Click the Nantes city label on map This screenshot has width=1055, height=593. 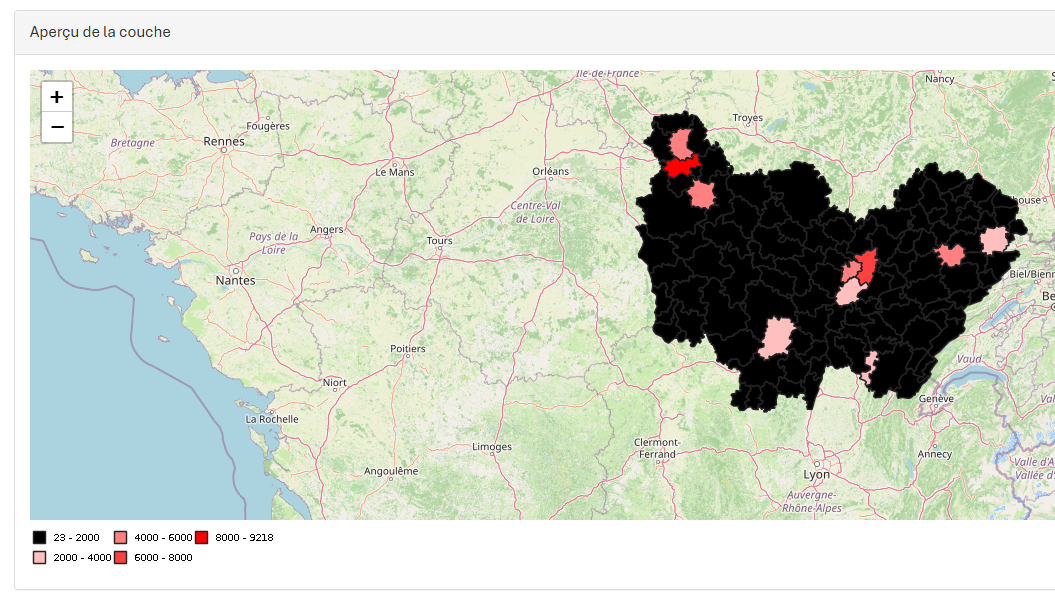[x=235, y=281]
